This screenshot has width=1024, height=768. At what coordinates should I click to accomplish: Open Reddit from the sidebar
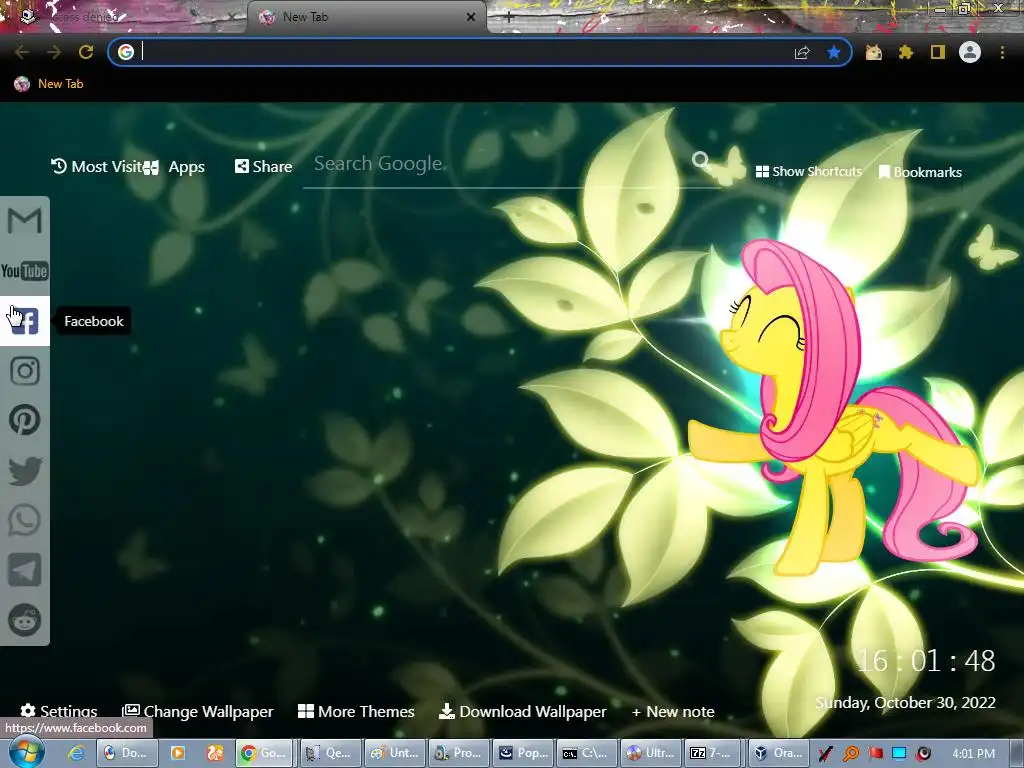pyautogui.click(x=25, y=620)
